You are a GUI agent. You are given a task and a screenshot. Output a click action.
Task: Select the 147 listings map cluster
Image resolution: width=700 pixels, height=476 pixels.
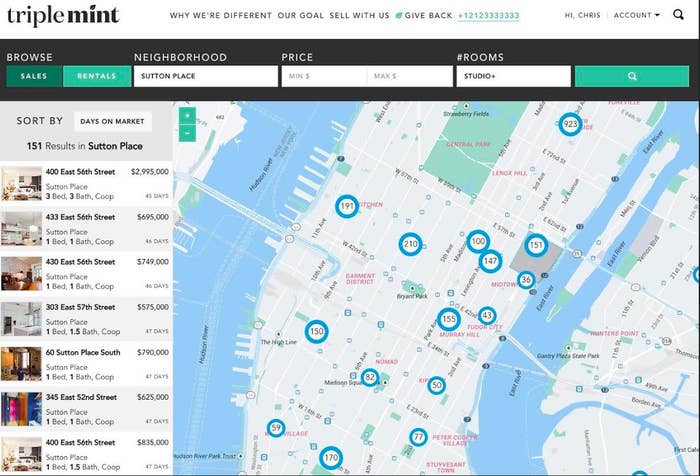tap(490, 261)
